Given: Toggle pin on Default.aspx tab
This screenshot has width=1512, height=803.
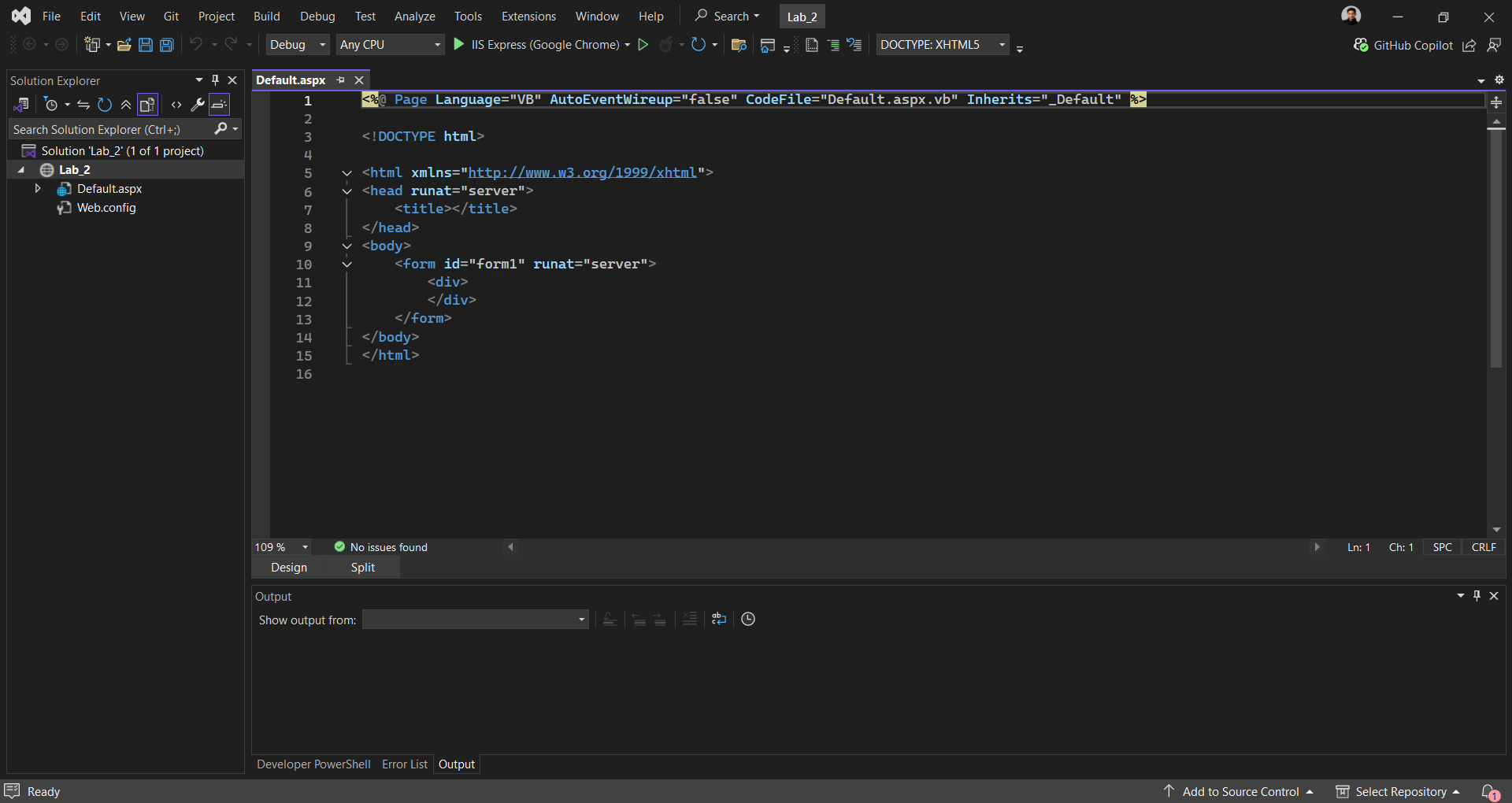Looking at the screenshot, I should click(340, 80).
